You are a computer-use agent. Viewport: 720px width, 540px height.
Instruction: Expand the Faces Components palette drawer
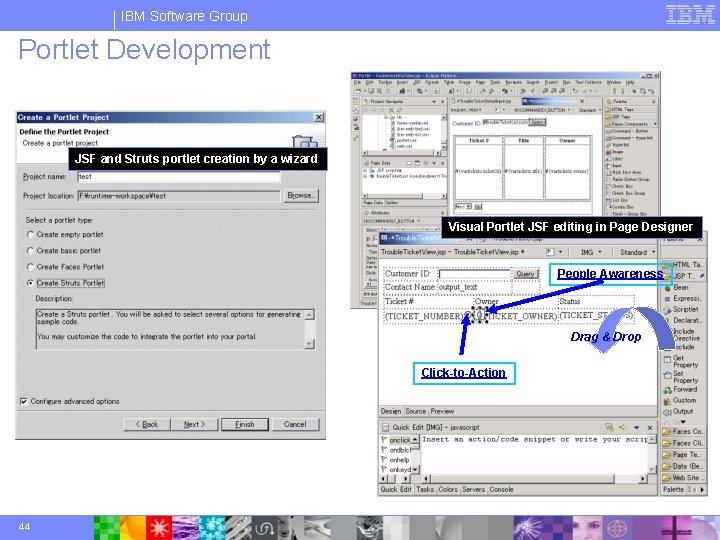tap(683, 432)
